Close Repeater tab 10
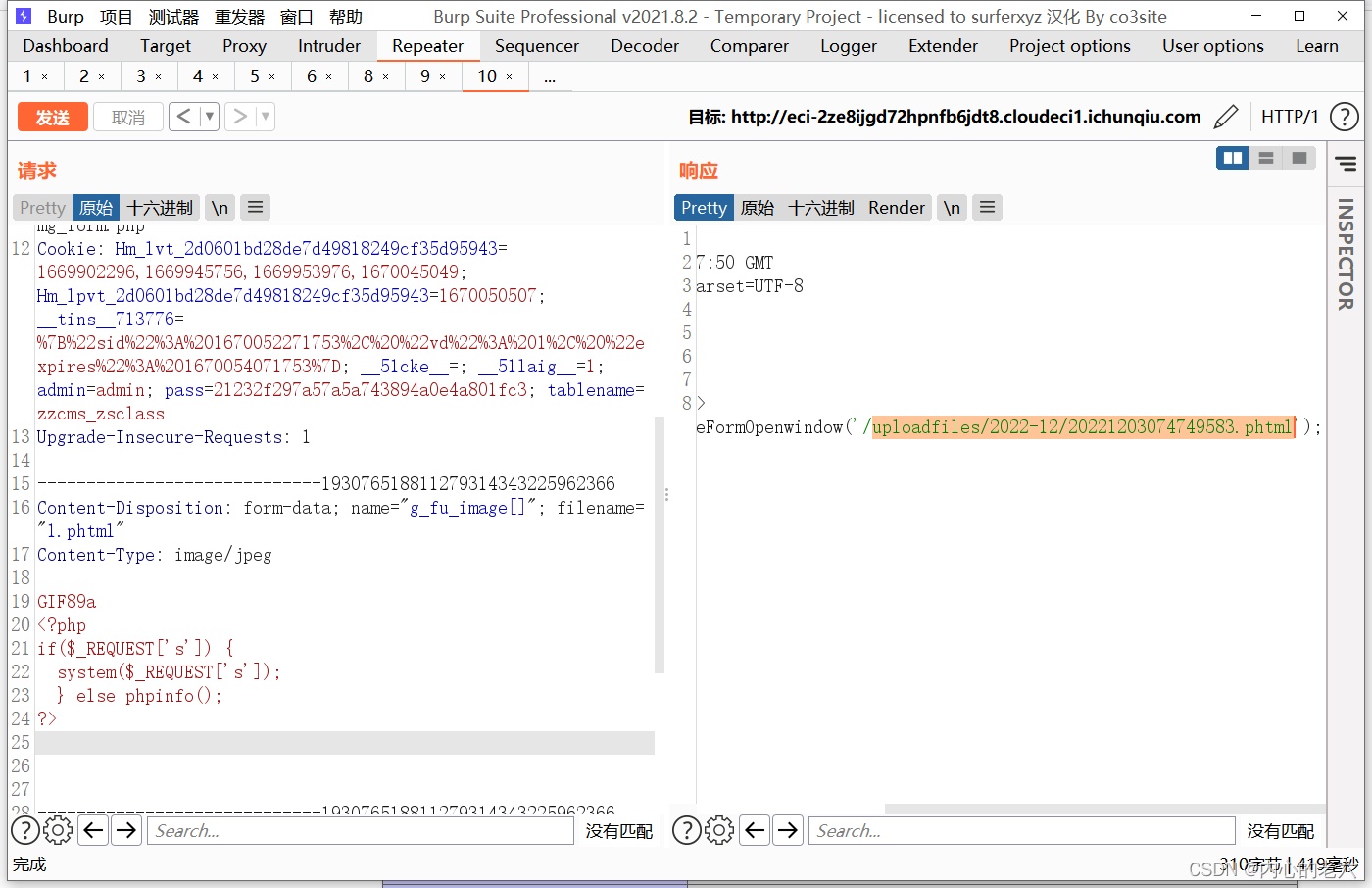 pos(510,76)
